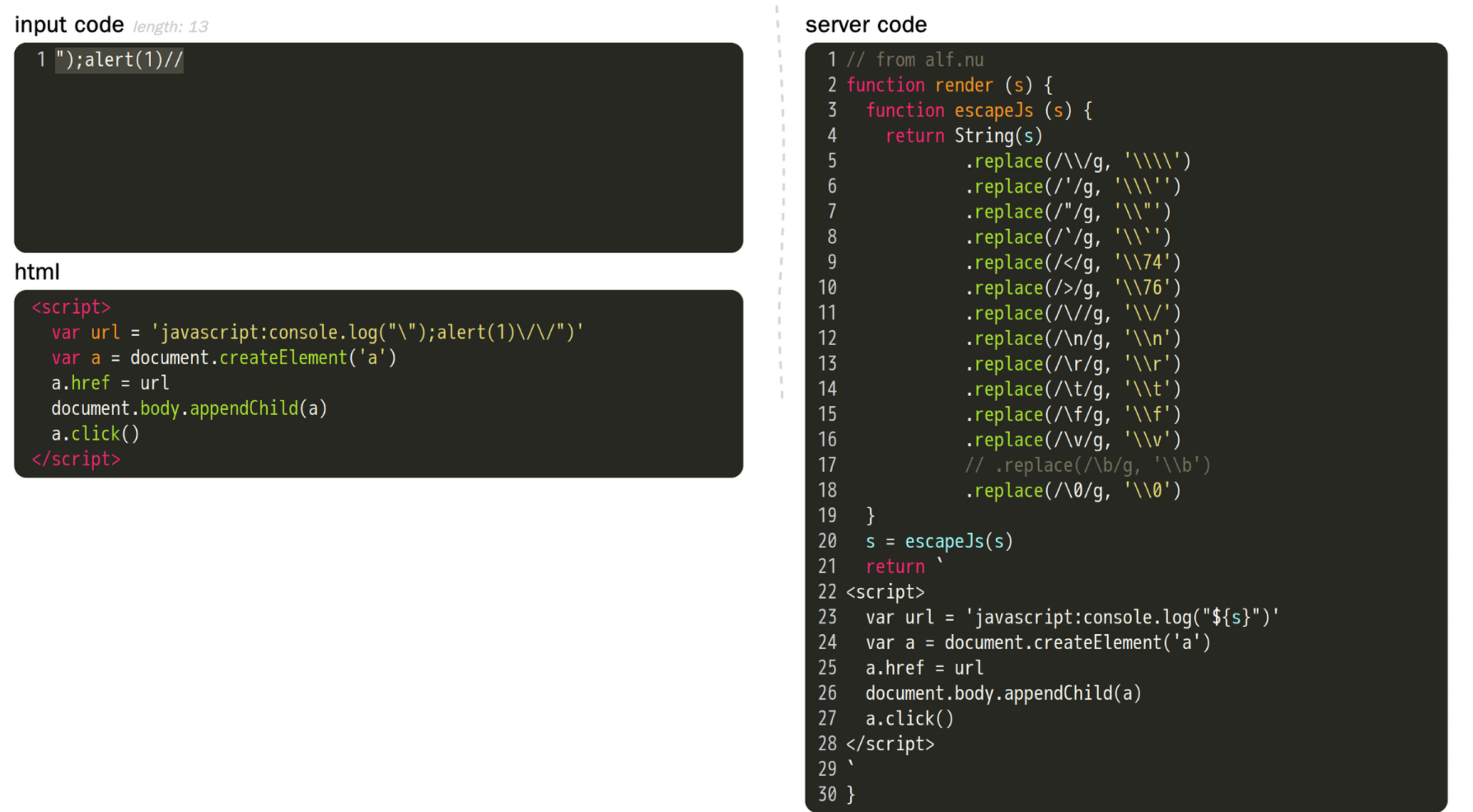Viewport: 1473px width, 812px height.
Task: Click the 'input code' heading
Action: [x=69, y=25]
